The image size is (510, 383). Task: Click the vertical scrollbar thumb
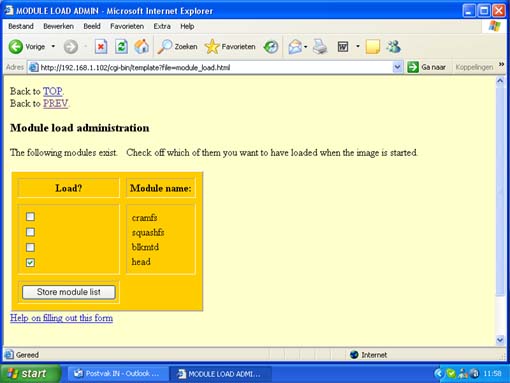(500, 191)
